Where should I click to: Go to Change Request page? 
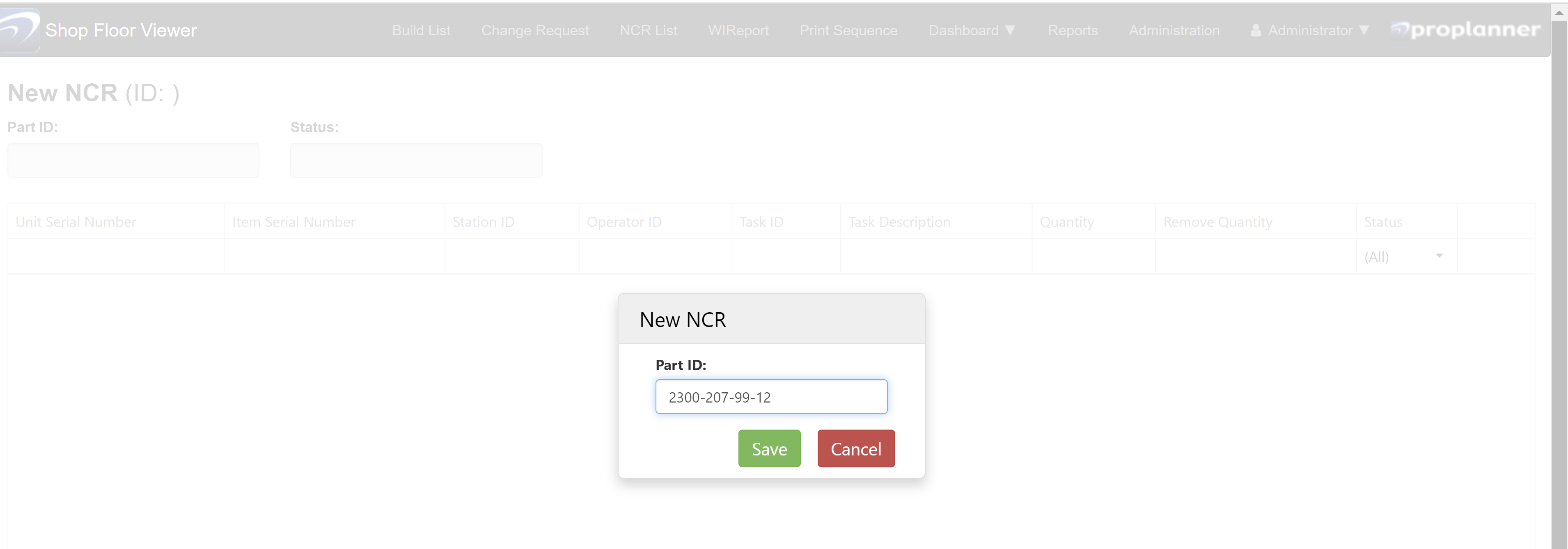(534, 30)
